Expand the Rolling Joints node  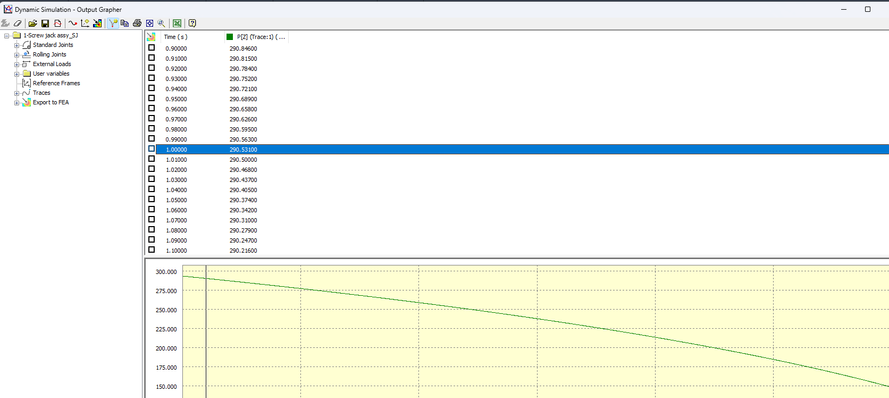[16, 54]
